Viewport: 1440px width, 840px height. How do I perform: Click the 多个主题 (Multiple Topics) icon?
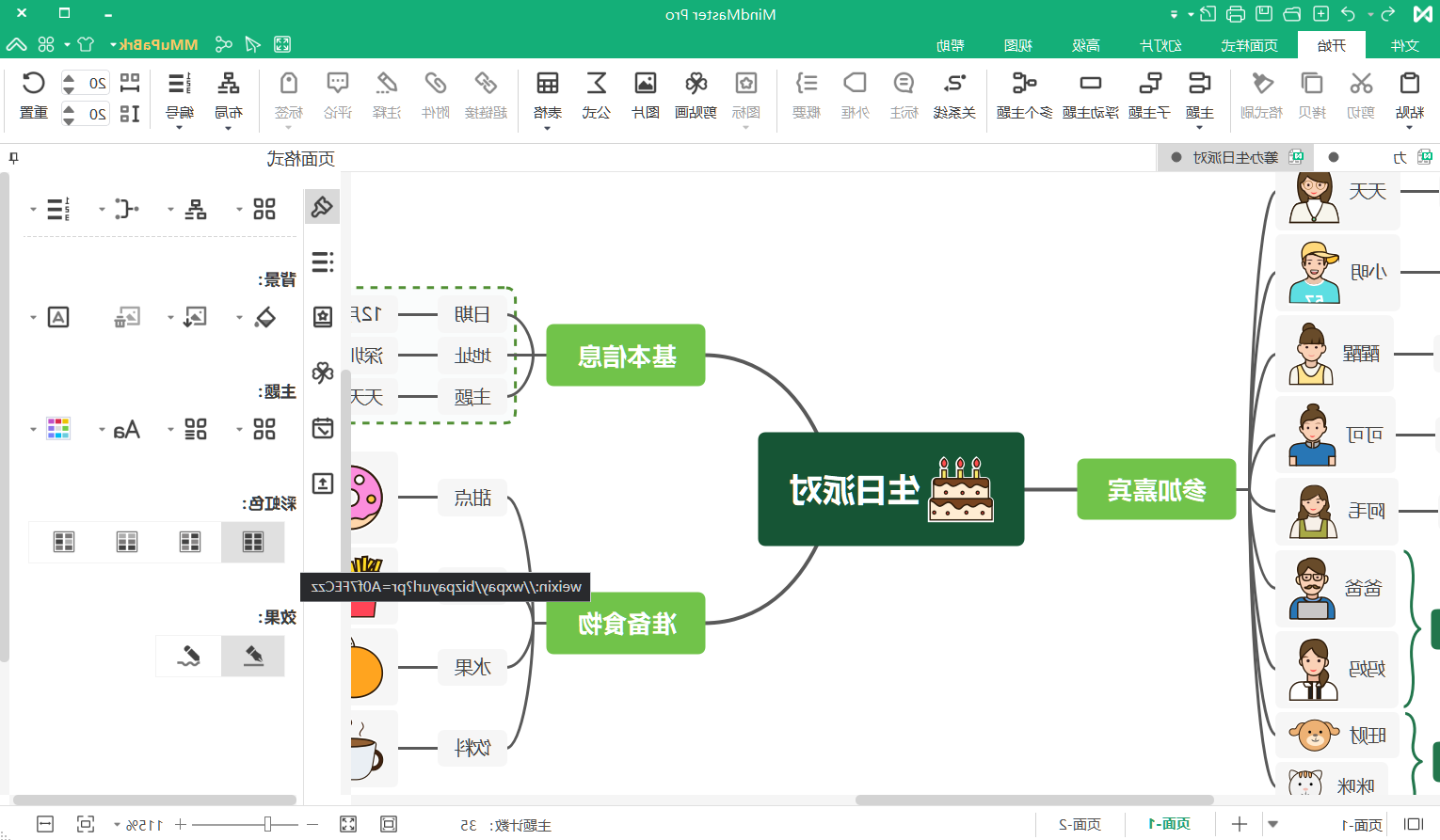coord(1025,83)
